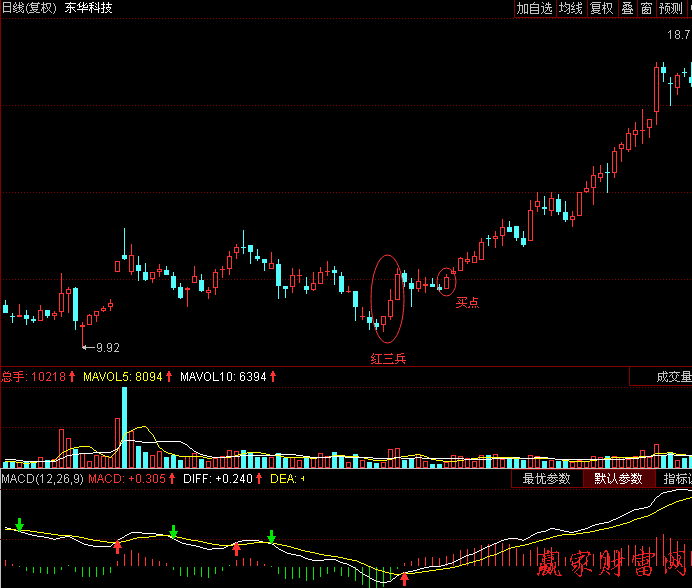Click the 日线(复权) period label
The width and height of the screenshot is (692, 588).
click(x=29, y=9)
